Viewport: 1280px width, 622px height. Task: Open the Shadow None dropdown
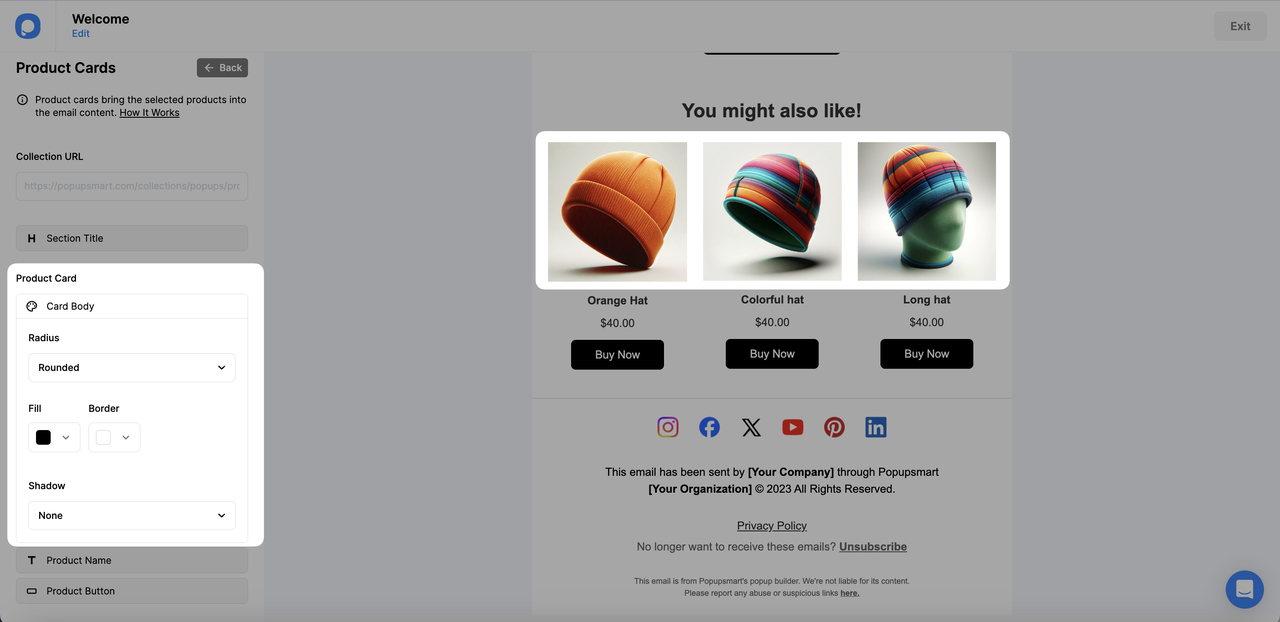[x=132, y=515]
